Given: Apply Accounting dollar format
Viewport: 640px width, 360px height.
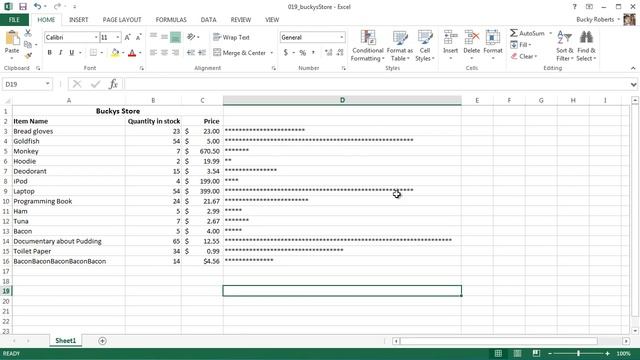Looking at the screenshot, I should coord(285,53).
